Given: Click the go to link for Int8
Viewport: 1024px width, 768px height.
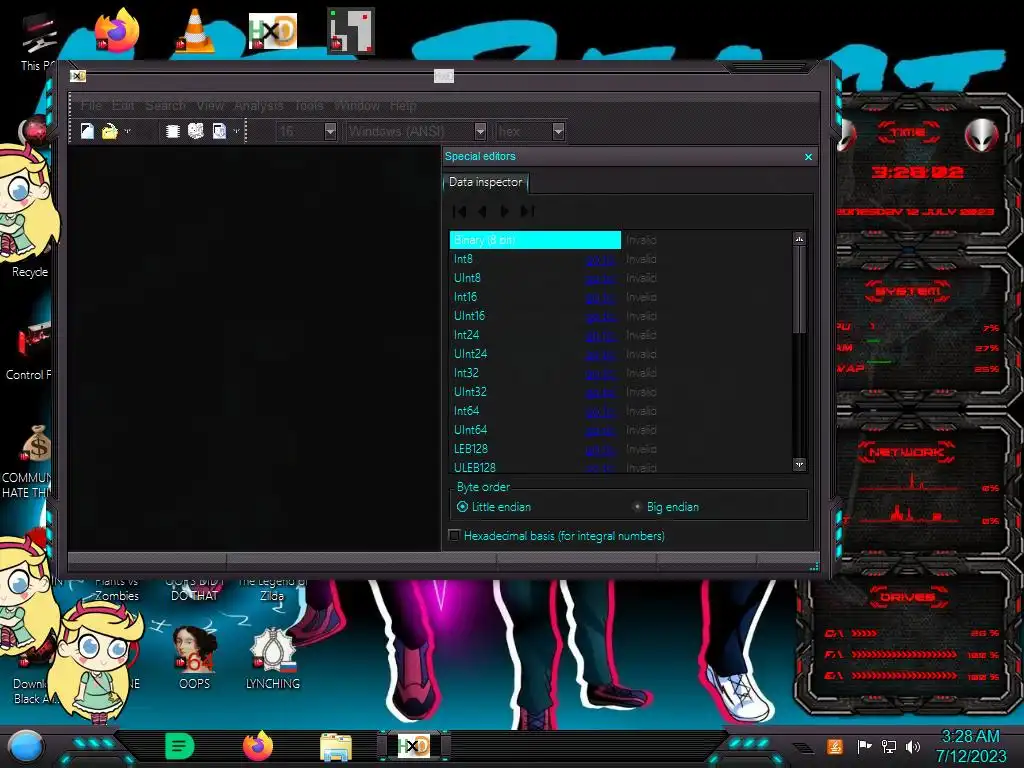Looking at the screenshot, I should pyautogui.click(x=600, y=260).
